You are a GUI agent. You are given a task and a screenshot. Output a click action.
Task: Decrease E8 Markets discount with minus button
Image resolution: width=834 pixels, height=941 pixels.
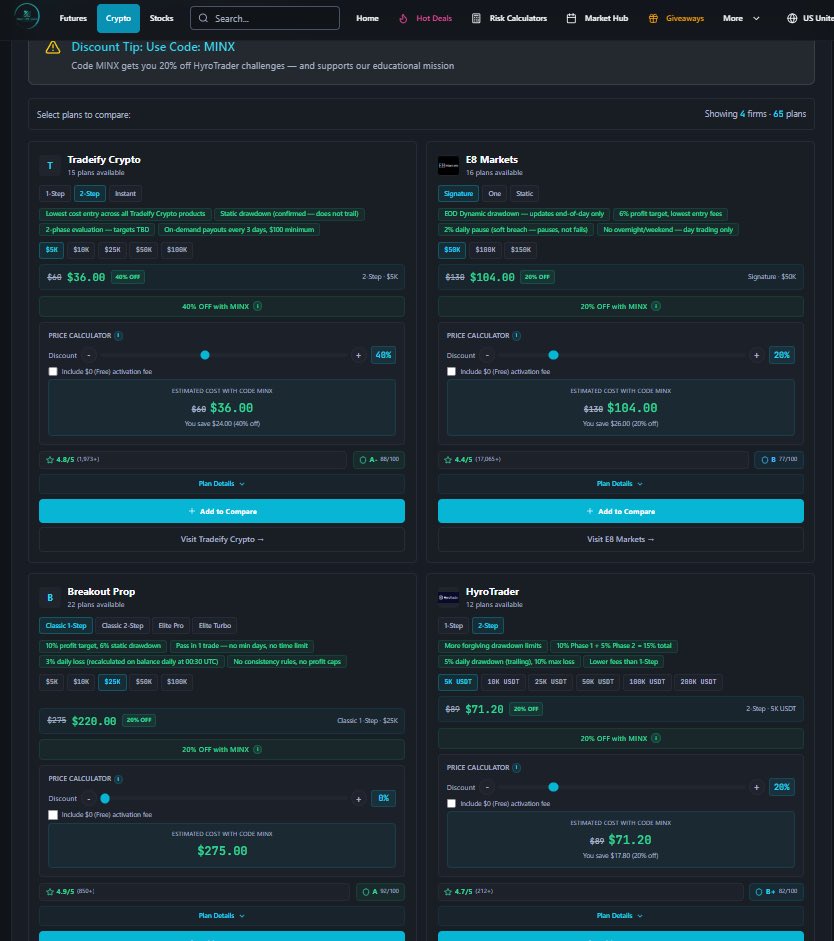tap(487, 355)
